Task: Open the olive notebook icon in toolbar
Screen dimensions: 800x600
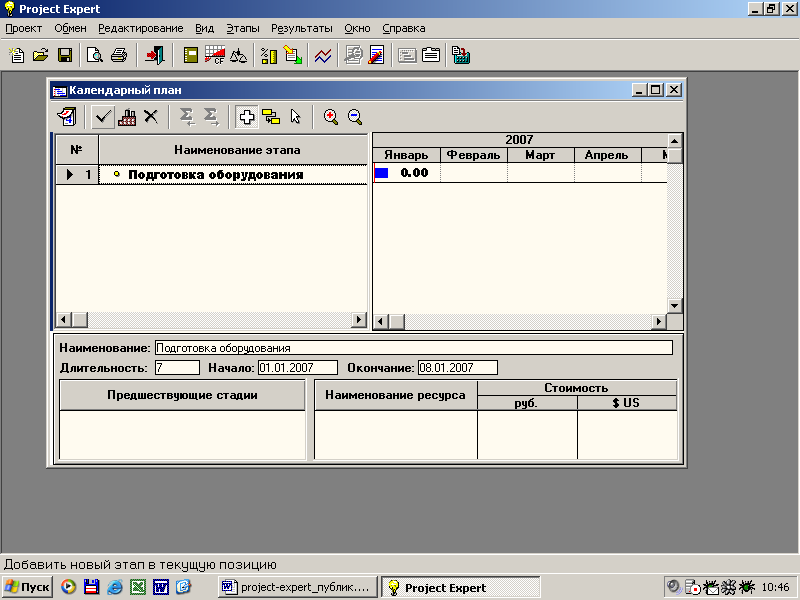Action: click(191, 55)
